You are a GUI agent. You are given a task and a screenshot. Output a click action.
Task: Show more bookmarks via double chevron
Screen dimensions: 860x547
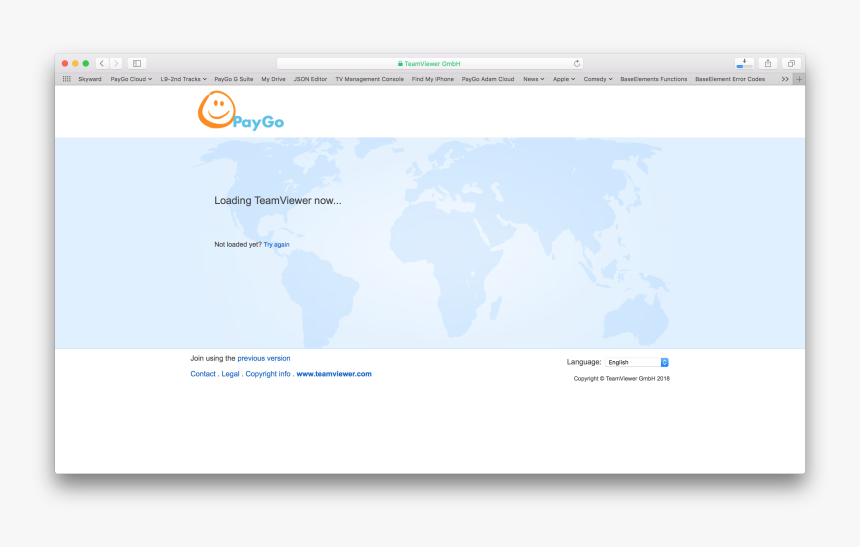coord(785,79)
